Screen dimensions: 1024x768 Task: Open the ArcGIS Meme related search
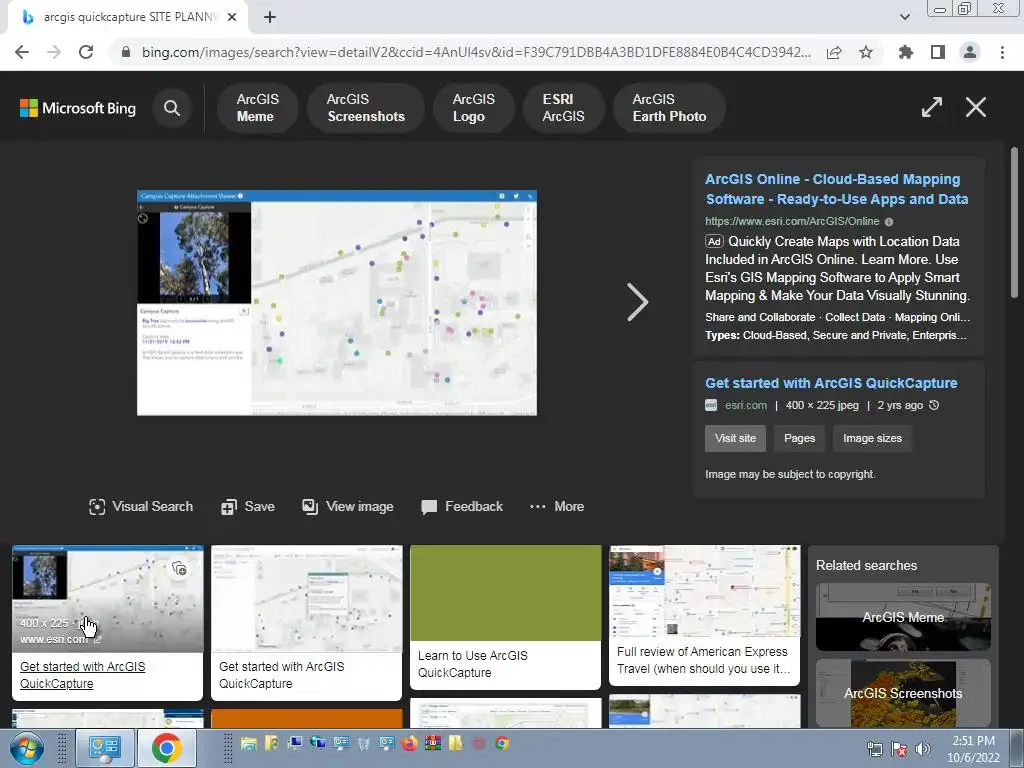click(x=903, y=616)
